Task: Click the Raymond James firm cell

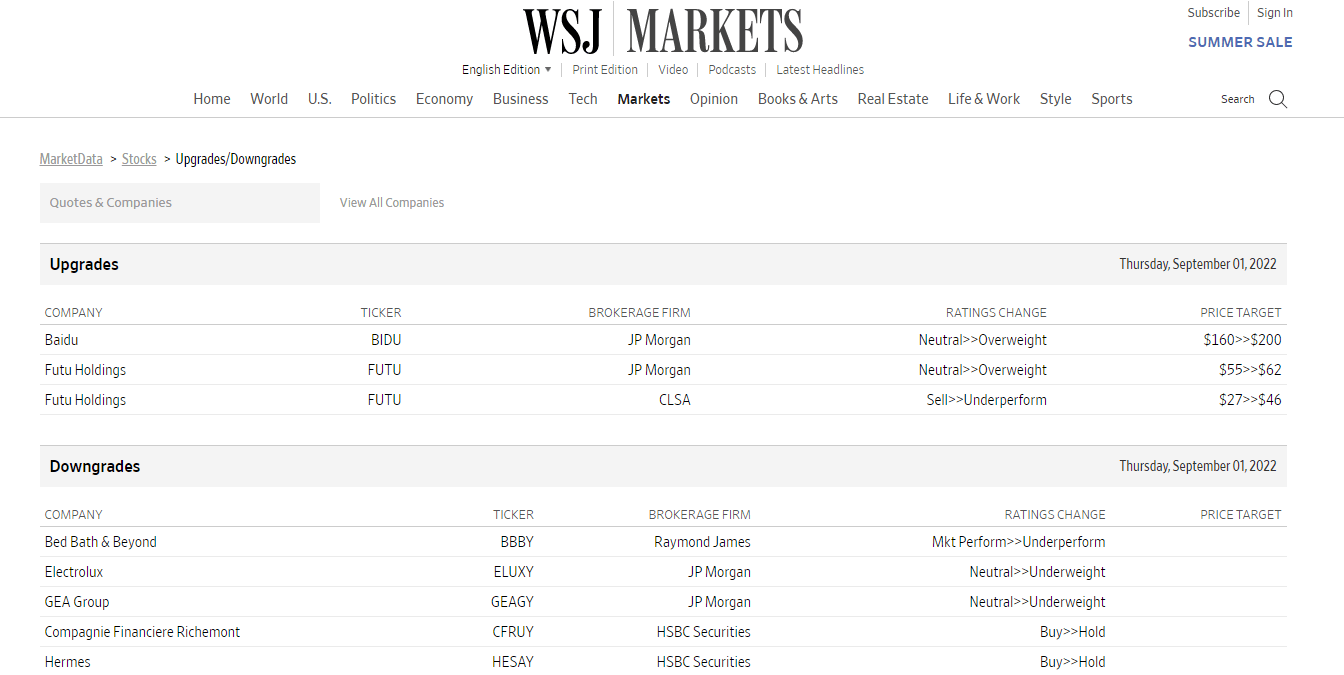Action: point(702,542)
